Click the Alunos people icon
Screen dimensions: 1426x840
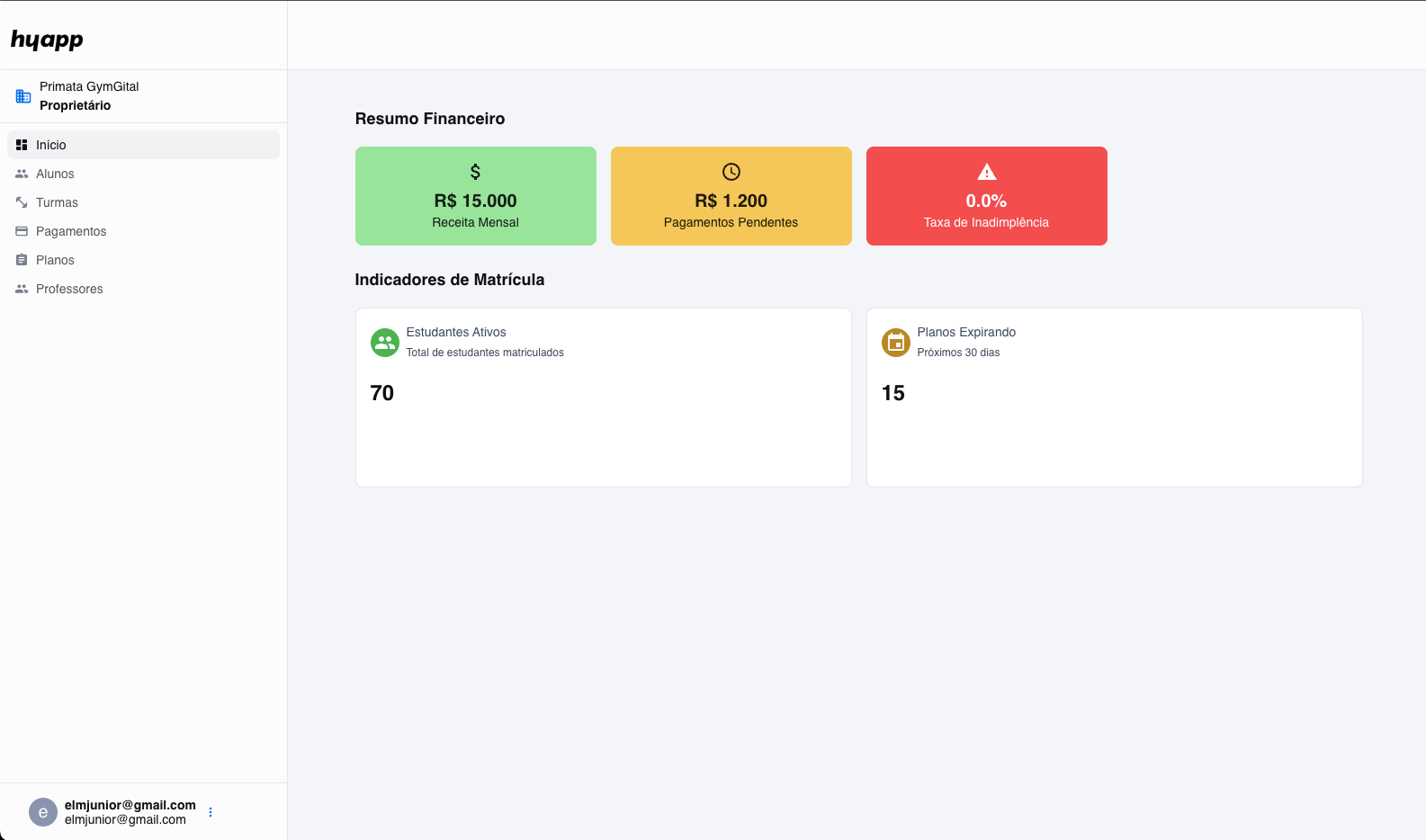pyautogui.click(x=22, y=174)
